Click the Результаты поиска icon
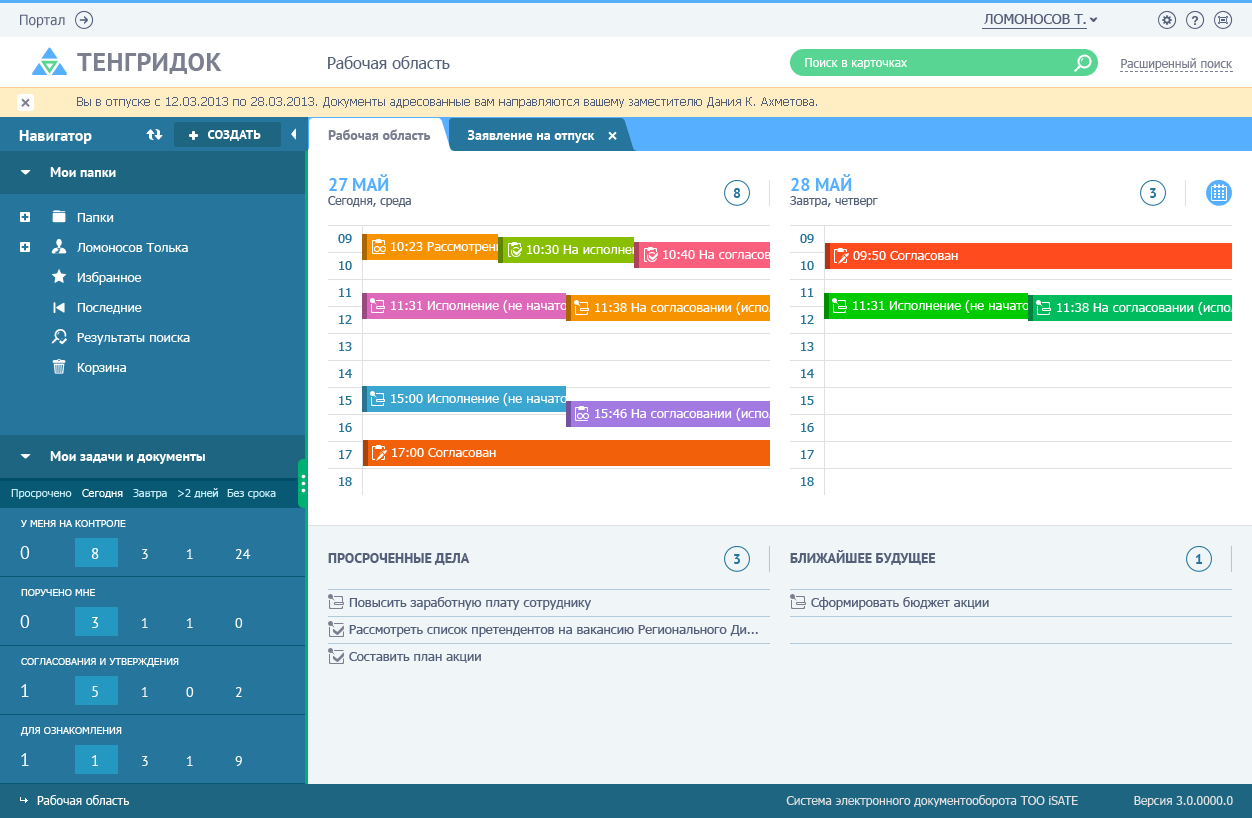 (59, 337)
